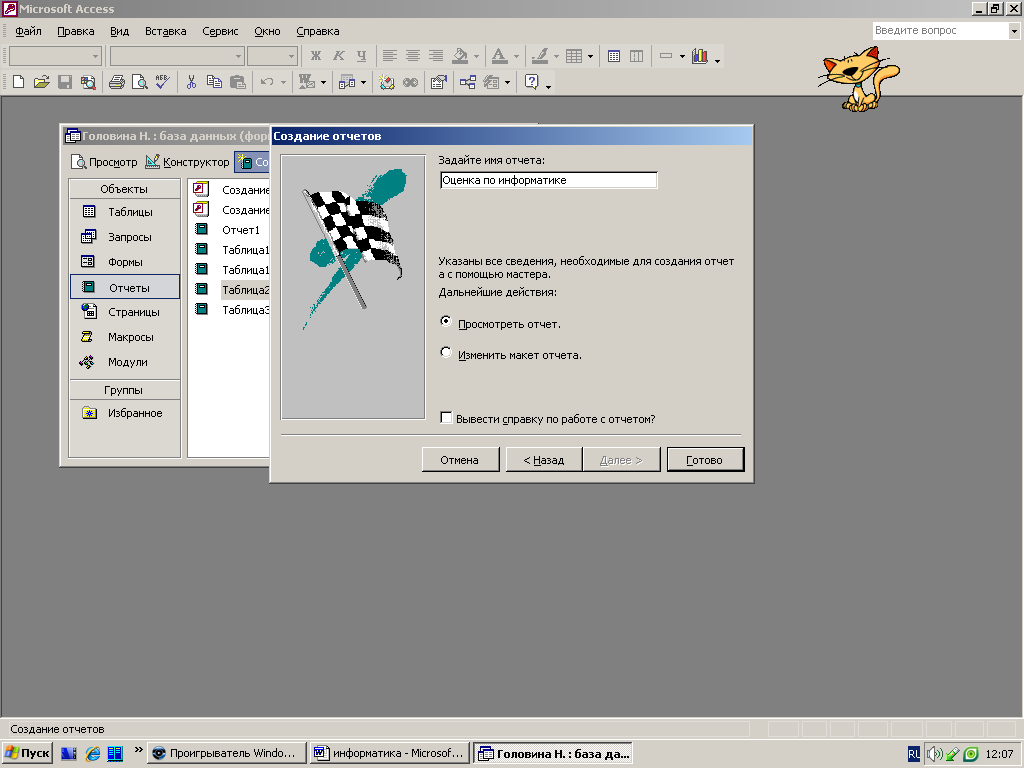Click the Undo arrow icon
The width and height of the screenshot is (1024, 768).
(266, 82)
